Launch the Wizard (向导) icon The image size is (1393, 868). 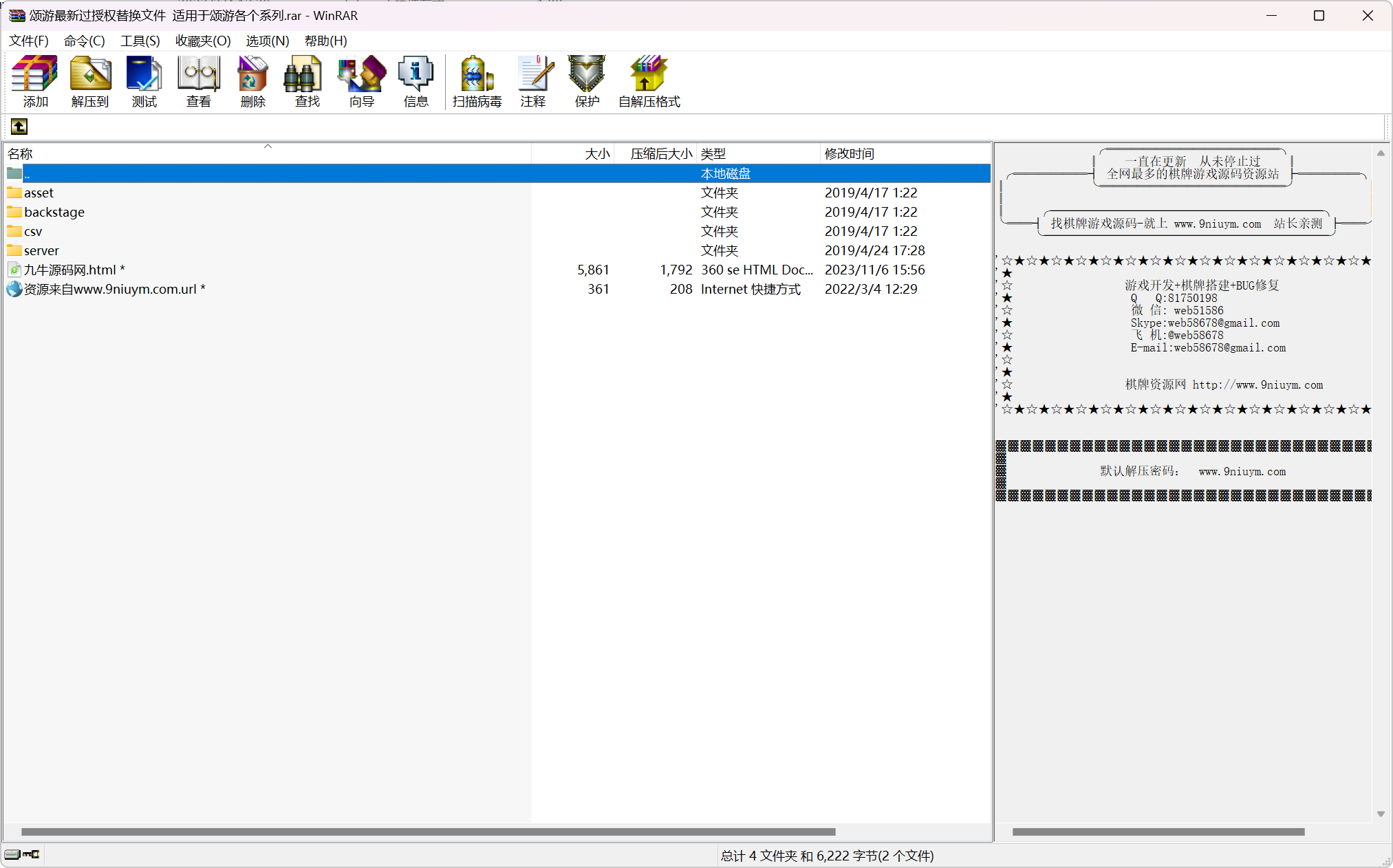coord(361,82)
